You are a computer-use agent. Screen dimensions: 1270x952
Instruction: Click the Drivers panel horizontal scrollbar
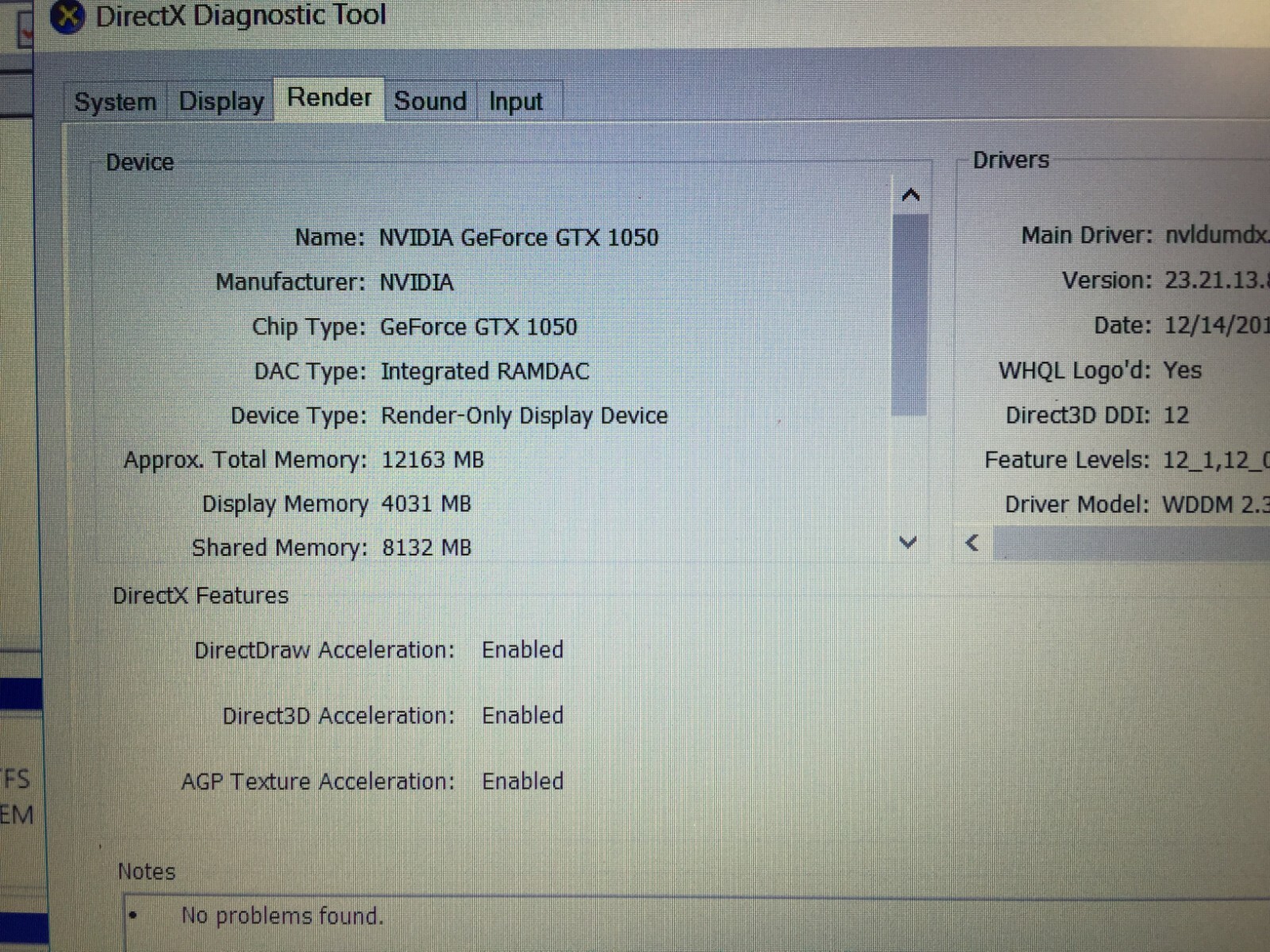tap(1131, 543)
